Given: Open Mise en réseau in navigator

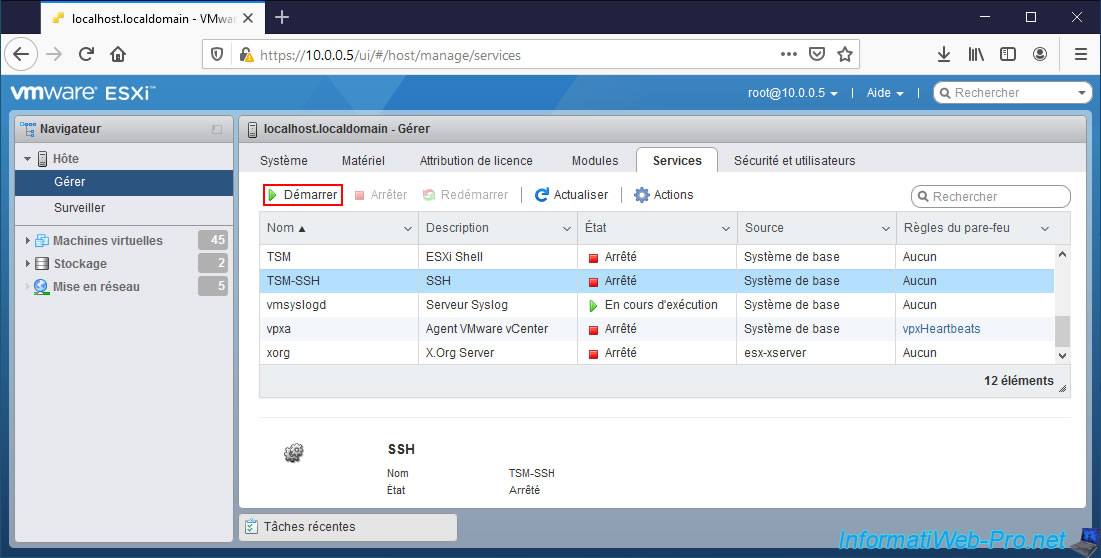Looking at the screenshot, I should 96,287.
